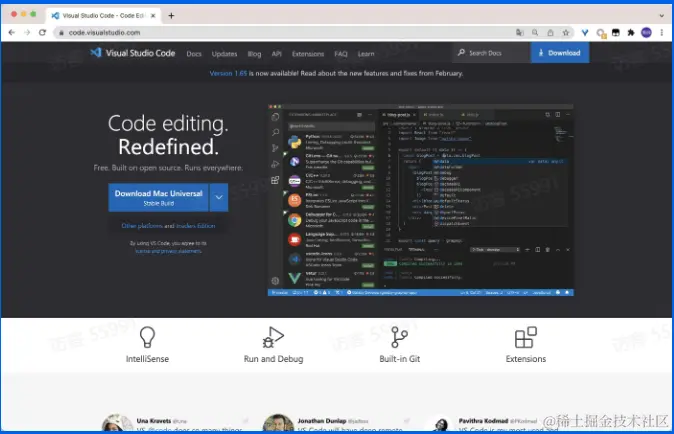The image size is (674, 434).
Task: Open the Learn menu item
Action: [366, 54]
